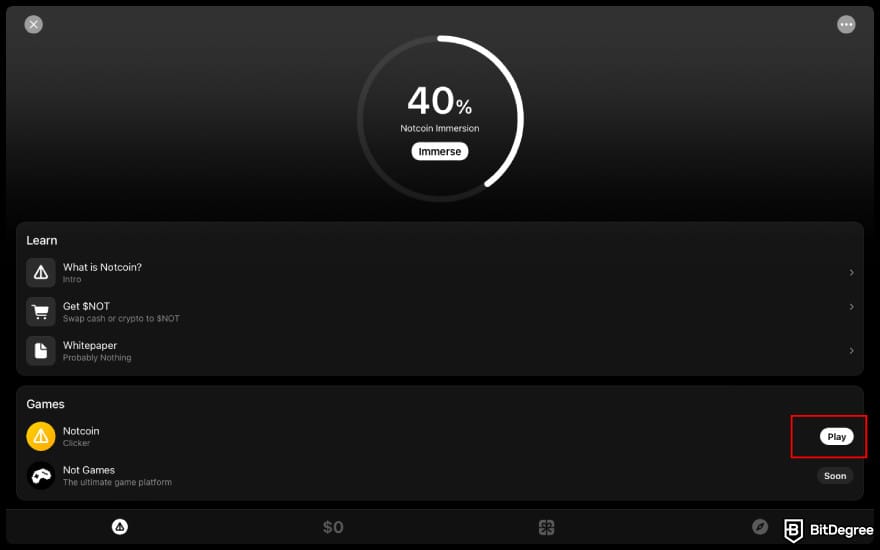Expand the Get $NOT chevron arrow
The width and height of the screenshot is (880, 550).
point(851,307)
